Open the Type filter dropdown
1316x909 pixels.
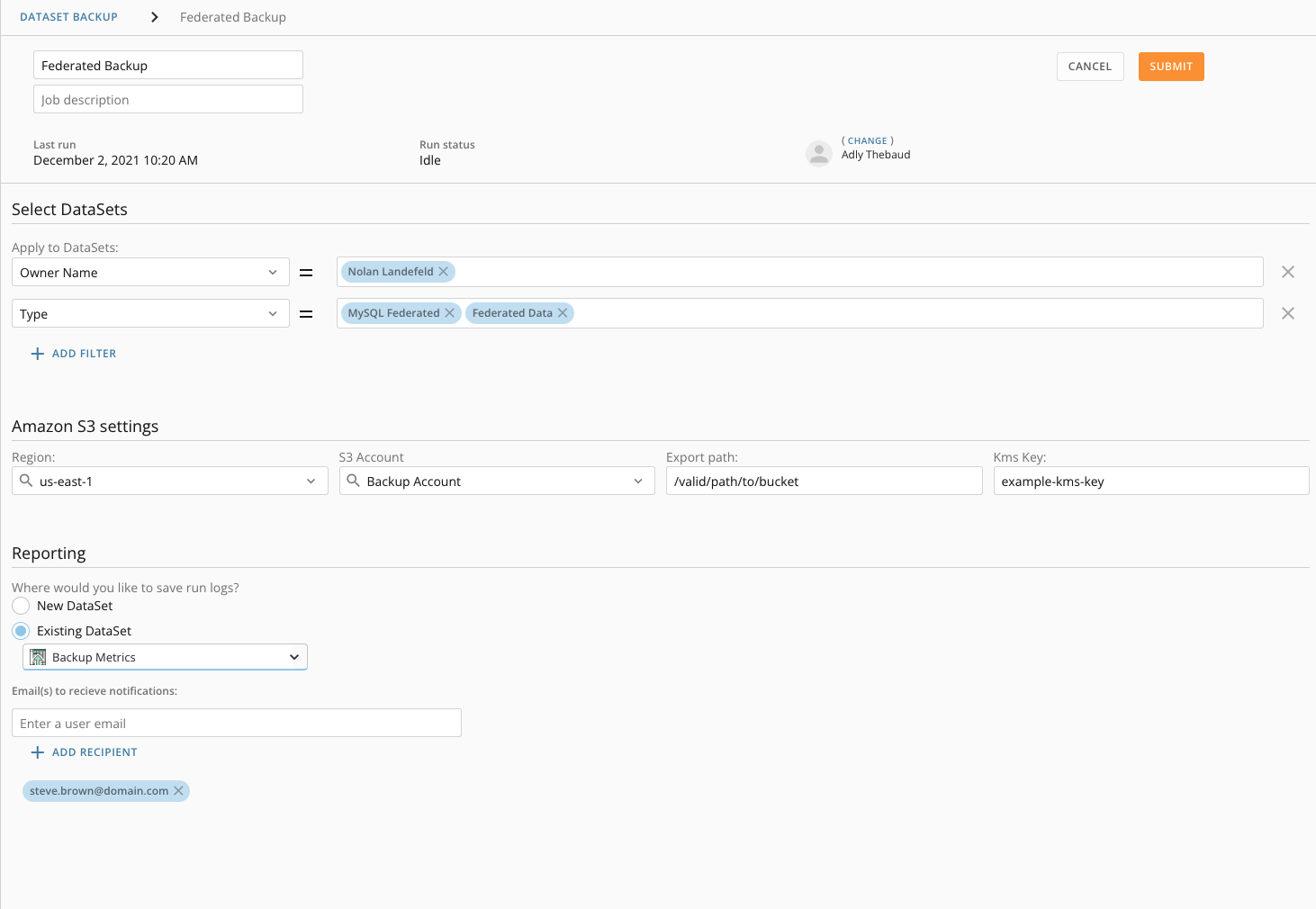coord(150,313)
